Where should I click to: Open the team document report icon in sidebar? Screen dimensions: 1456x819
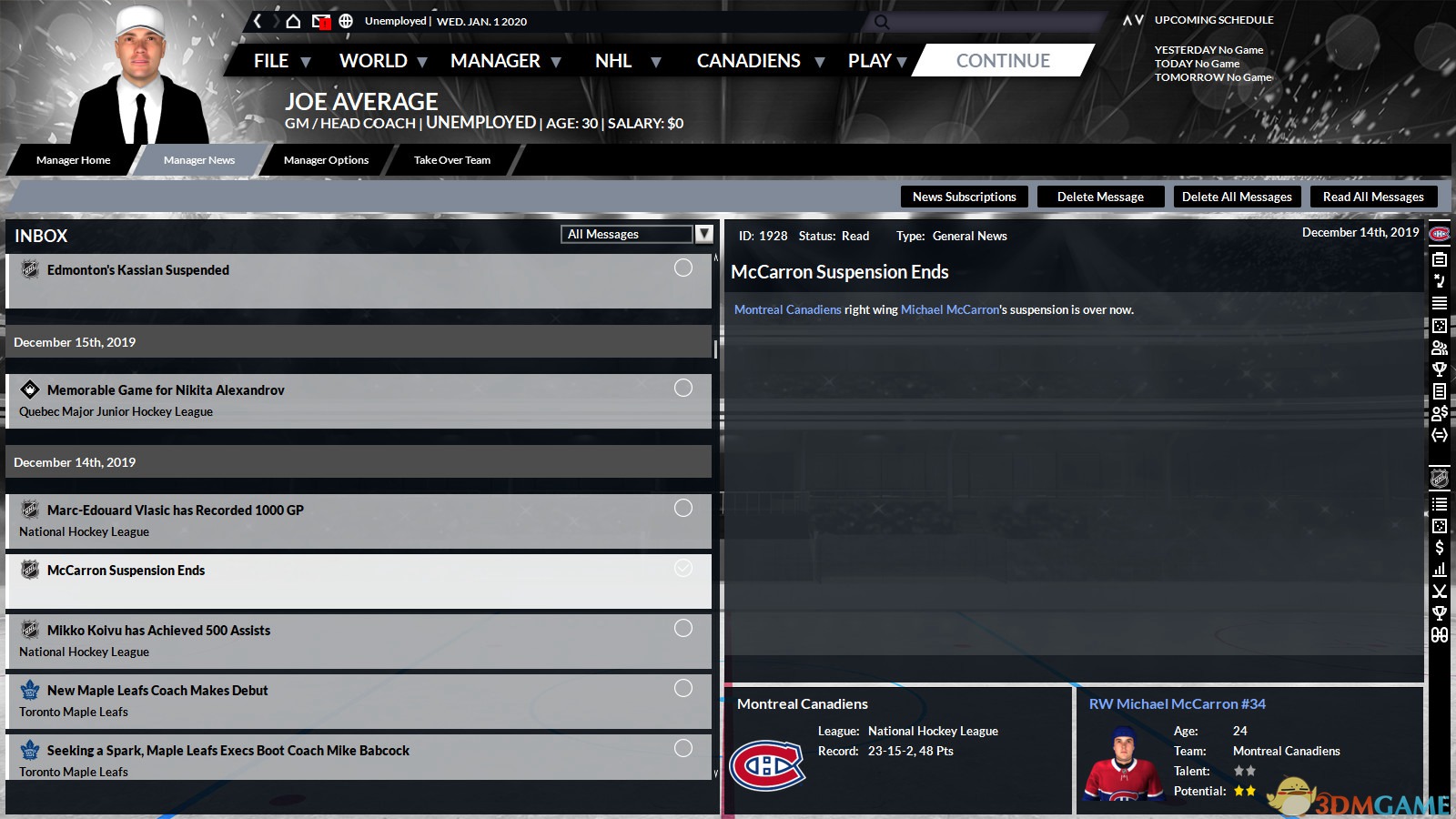1440,391
